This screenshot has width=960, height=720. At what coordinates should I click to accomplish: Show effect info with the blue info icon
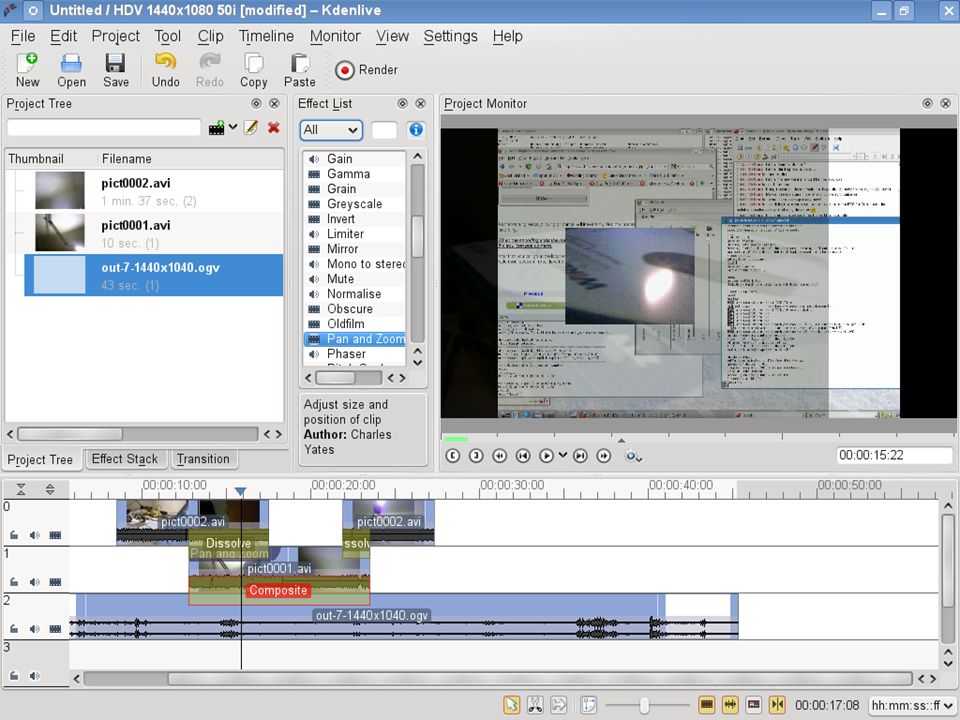click(x=416, y=129)
